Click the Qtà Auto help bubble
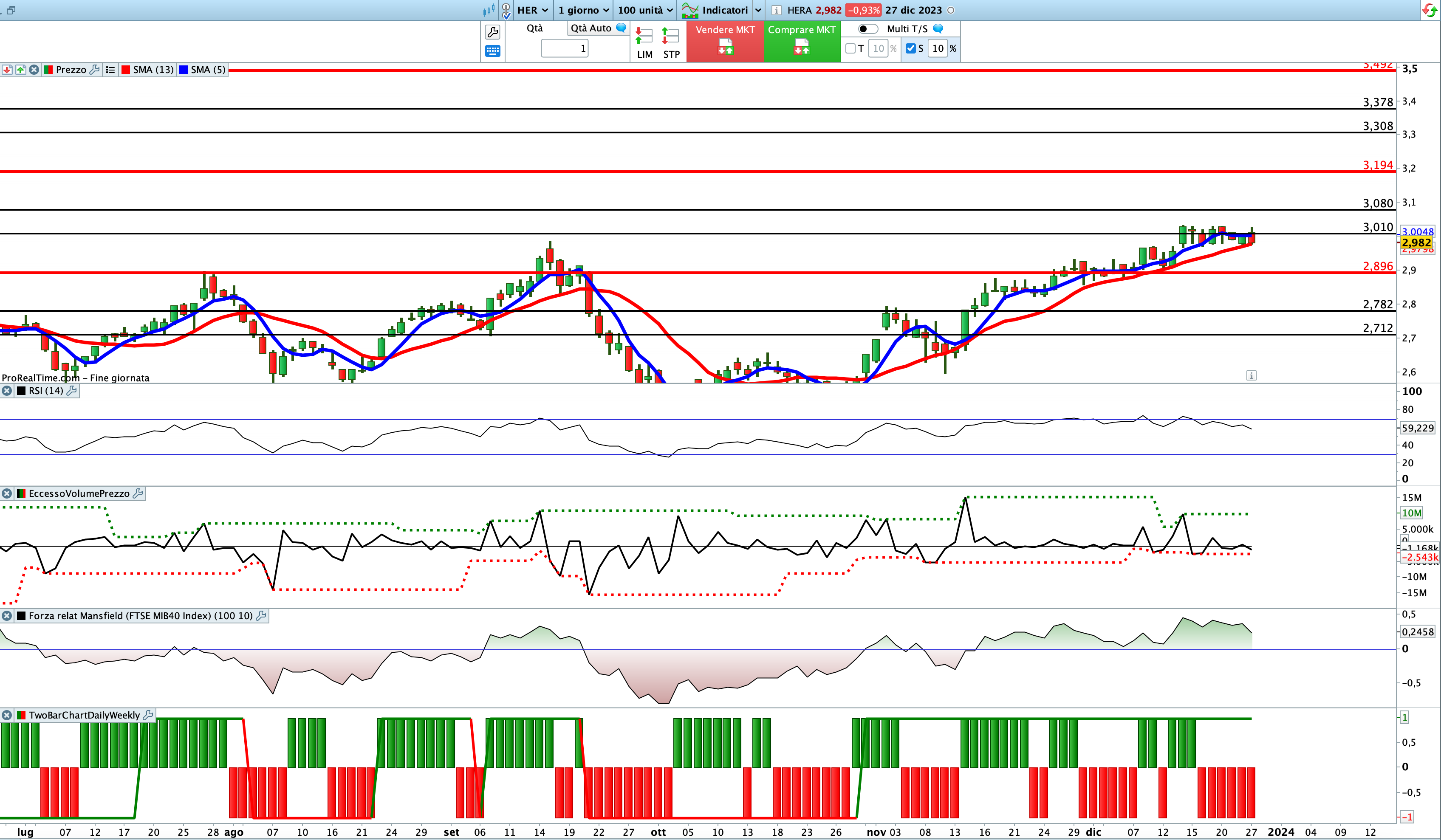This screenshot has width=1441, height=840. [621, 28]
